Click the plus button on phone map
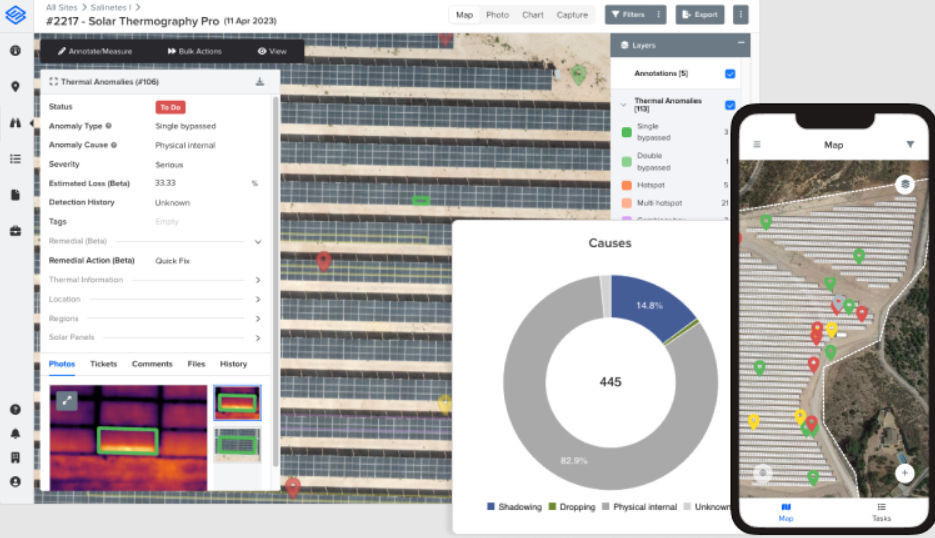The image size is (935, 538). click(x=905, y=473)
